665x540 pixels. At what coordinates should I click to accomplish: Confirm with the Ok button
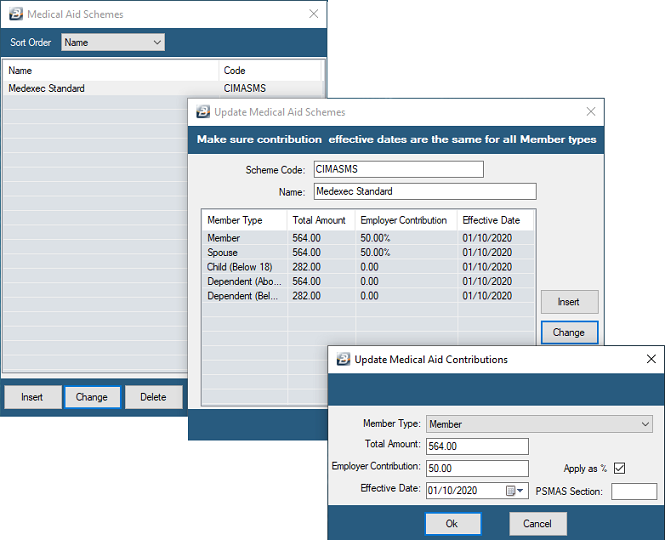453,524
